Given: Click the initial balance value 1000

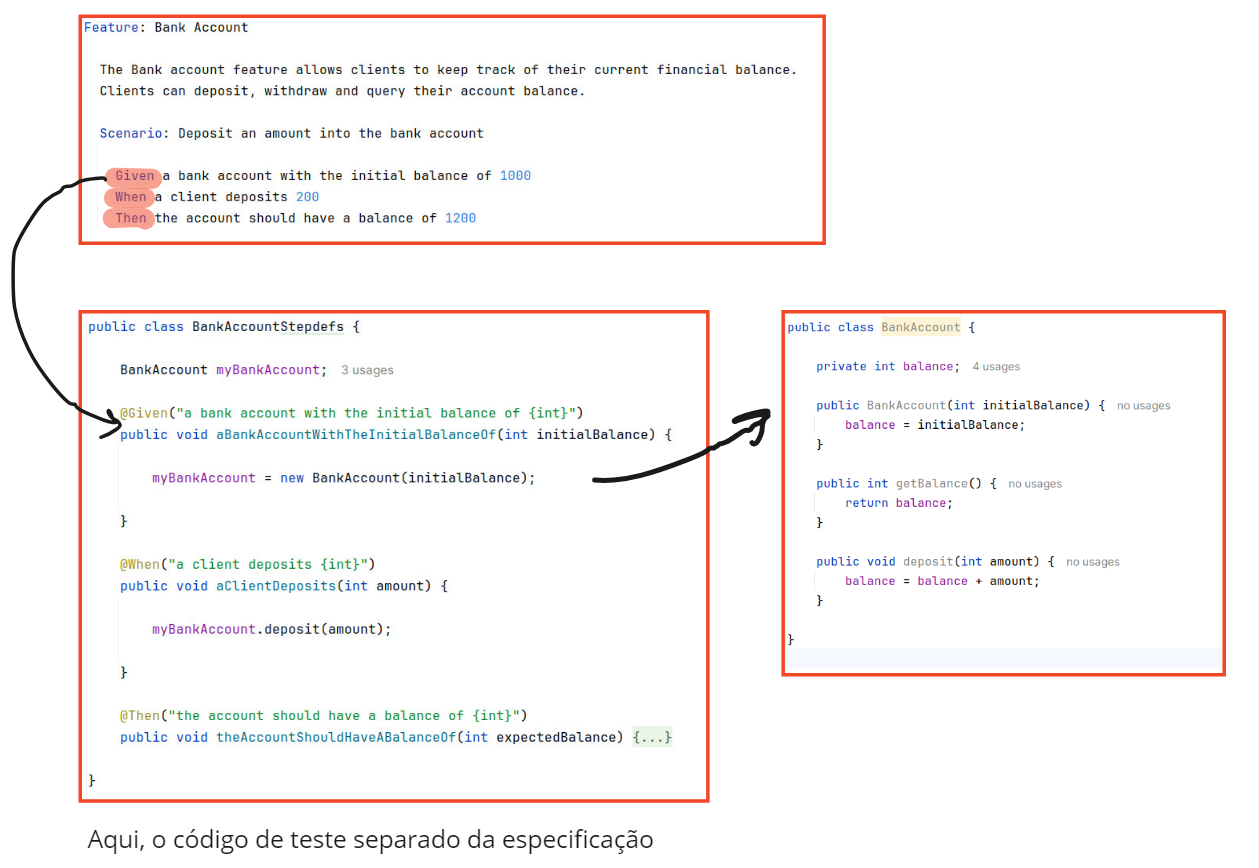Looking at the screenshot, I should 515,176.
